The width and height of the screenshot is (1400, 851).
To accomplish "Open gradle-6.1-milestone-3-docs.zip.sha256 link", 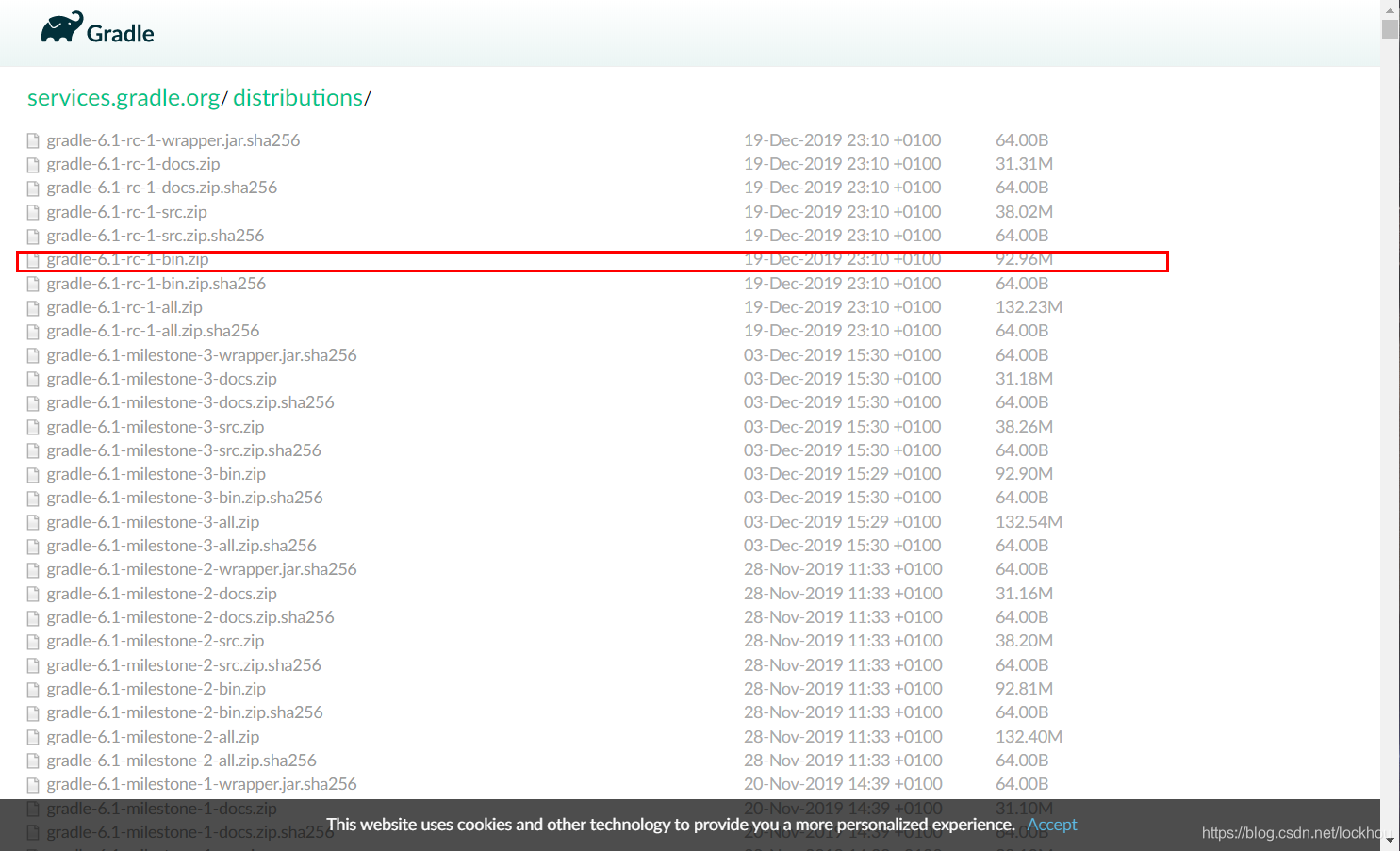I will tap(190, 402).
